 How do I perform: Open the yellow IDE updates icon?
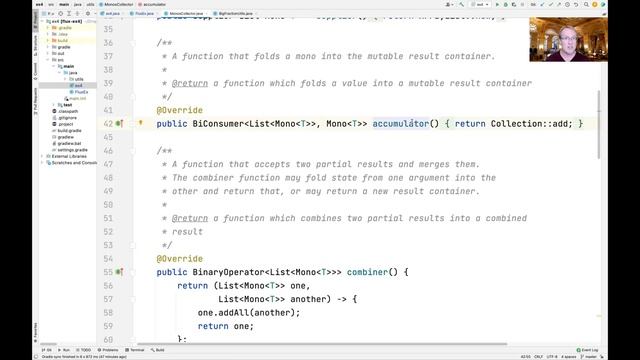coord(595,4)
